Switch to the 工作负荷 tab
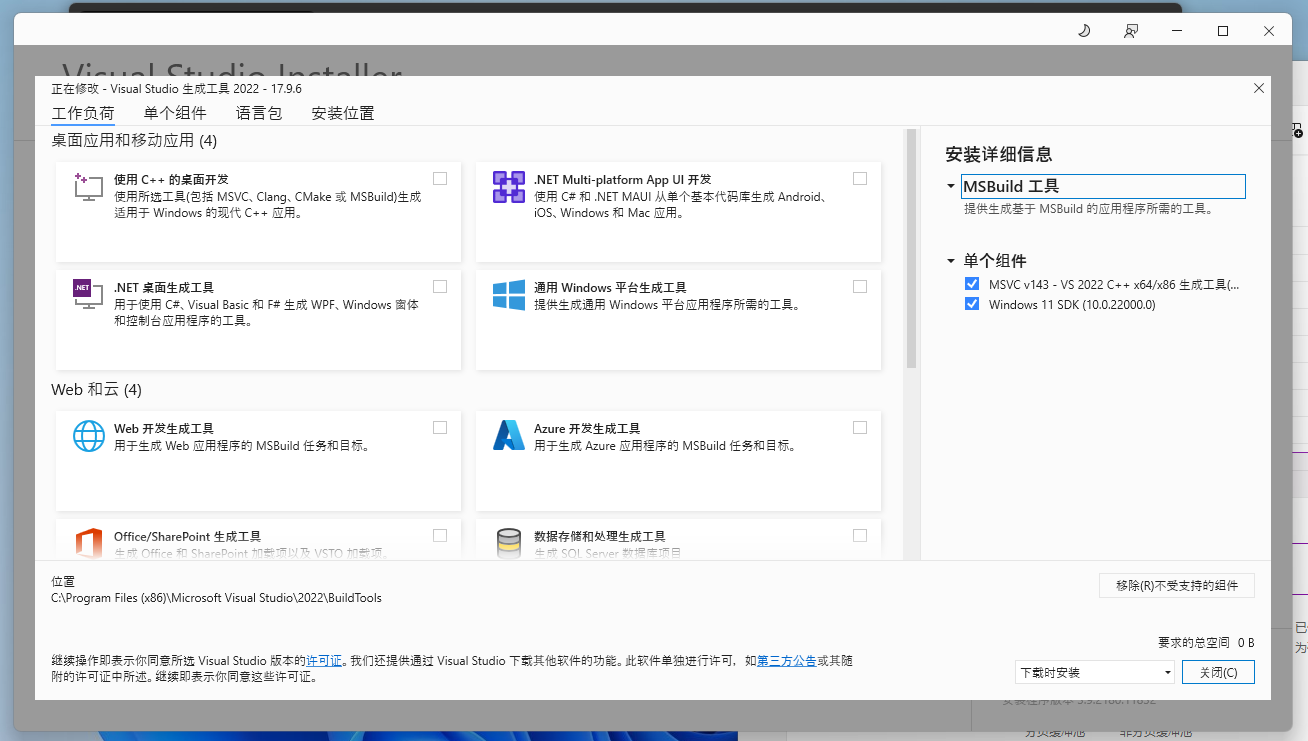The image size is (1308, 741). (83, 113)
